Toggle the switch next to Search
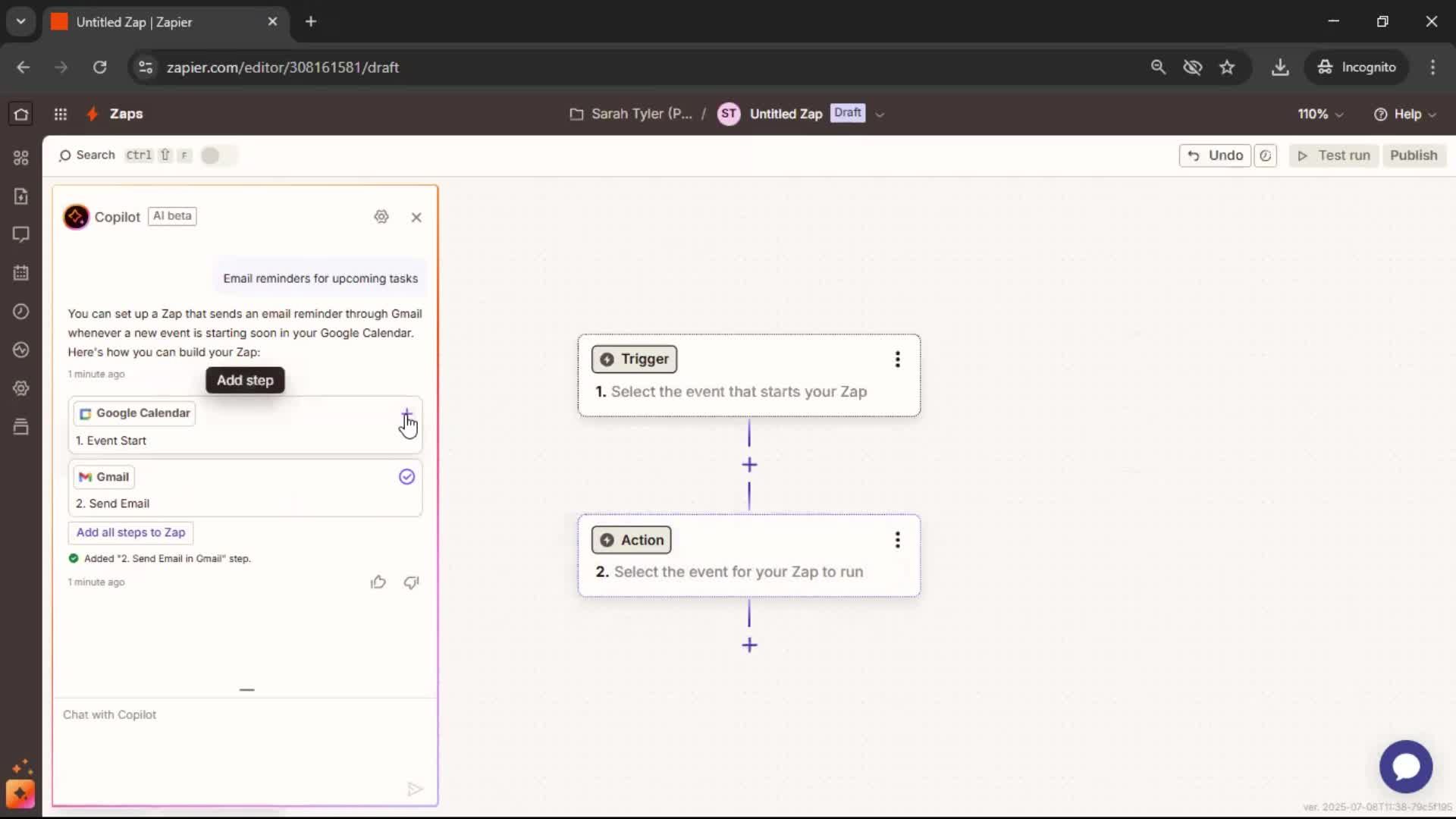 (x=218, y=155)
